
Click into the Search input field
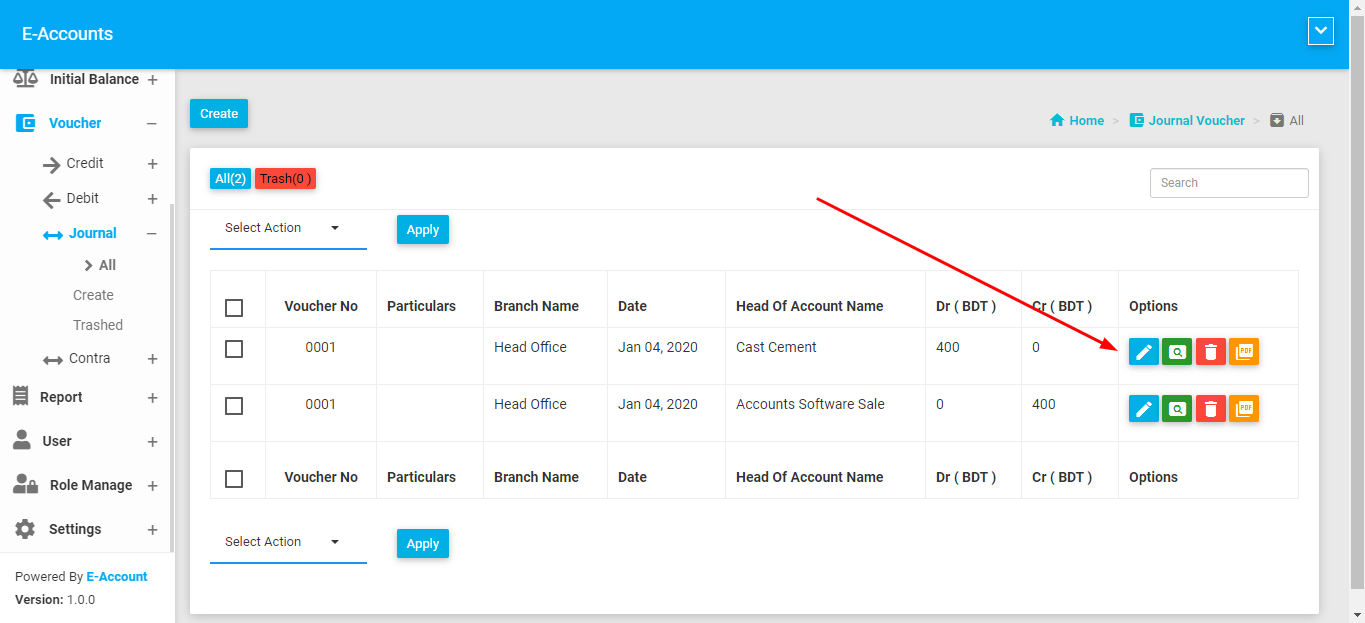(x=1228, y=183)
